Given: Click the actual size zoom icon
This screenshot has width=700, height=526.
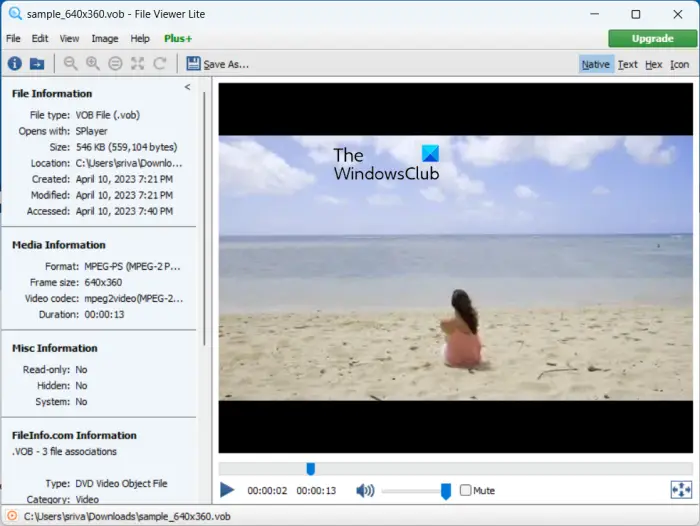Looking at the screenshot, I should tap(115, 64).
